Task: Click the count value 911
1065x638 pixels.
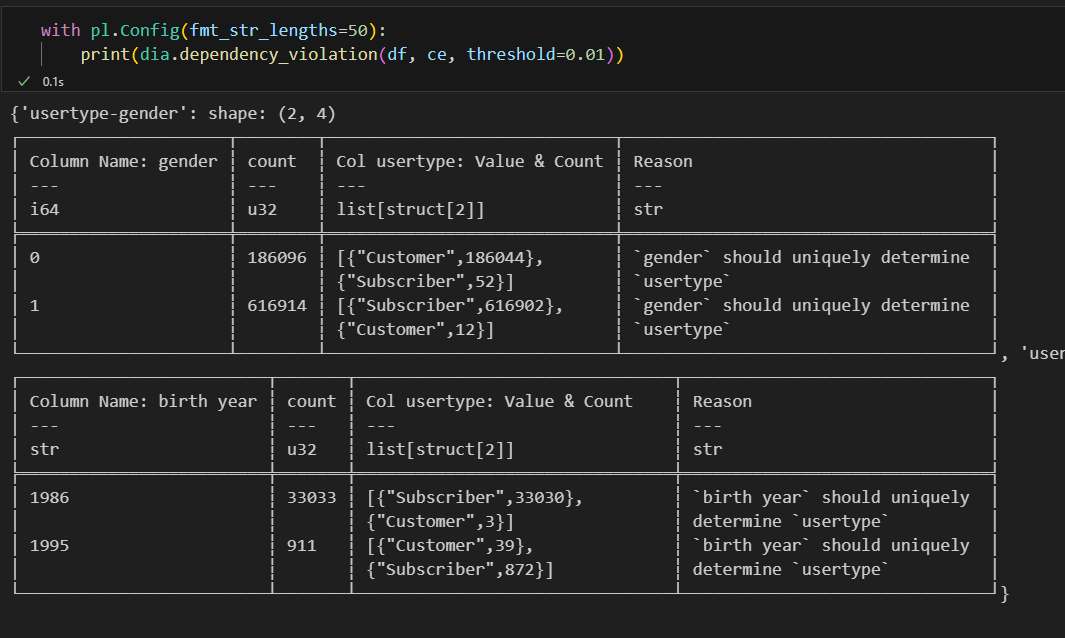Action: (x=302, y=546)
